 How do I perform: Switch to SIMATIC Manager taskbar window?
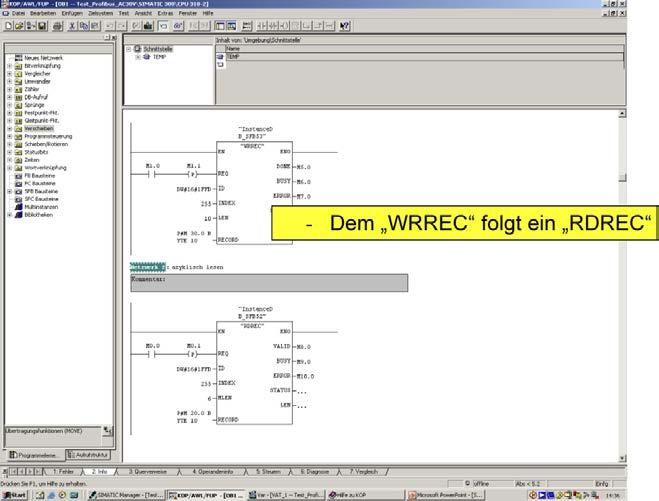[x=127, y=495]
